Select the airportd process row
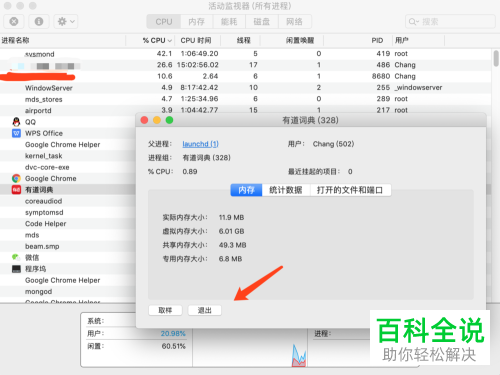Screen dimensions: 500x375 pos(245,110)
